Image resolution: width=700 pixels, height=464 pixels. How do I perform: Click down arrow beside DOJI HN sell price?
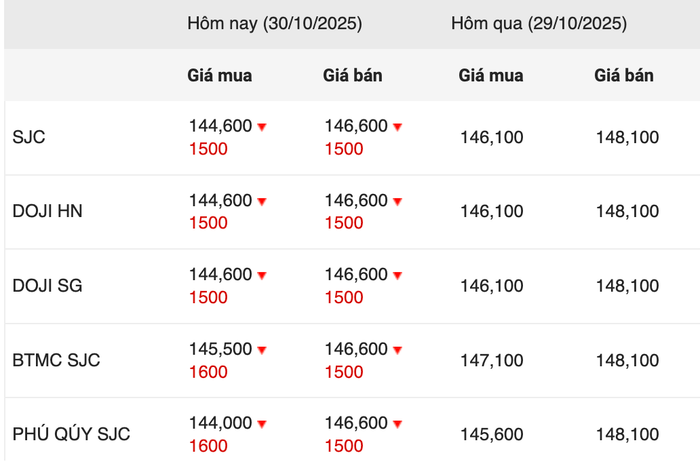click(397, 201)
